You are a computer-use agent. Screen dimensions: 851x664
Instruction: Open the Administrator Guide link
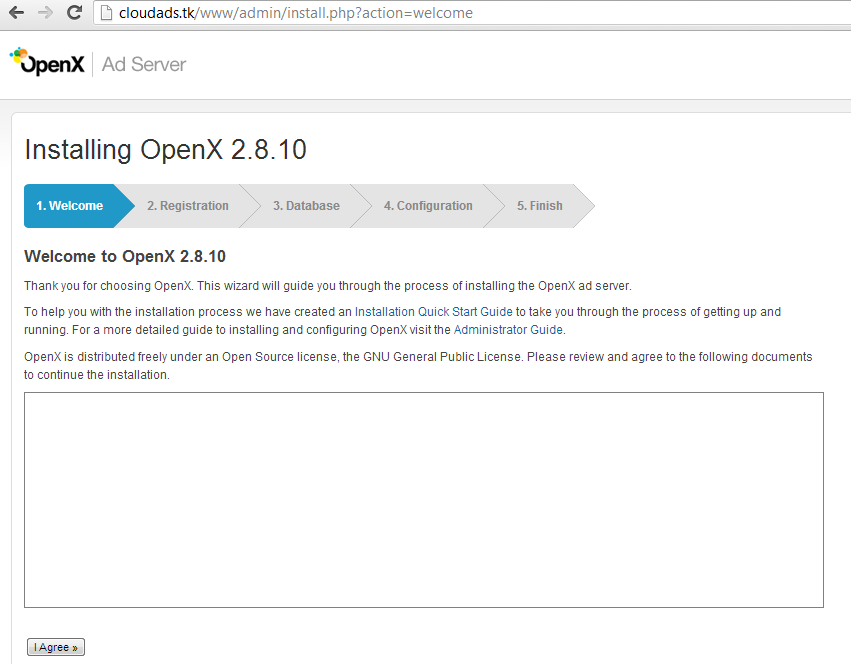[508, 330]
